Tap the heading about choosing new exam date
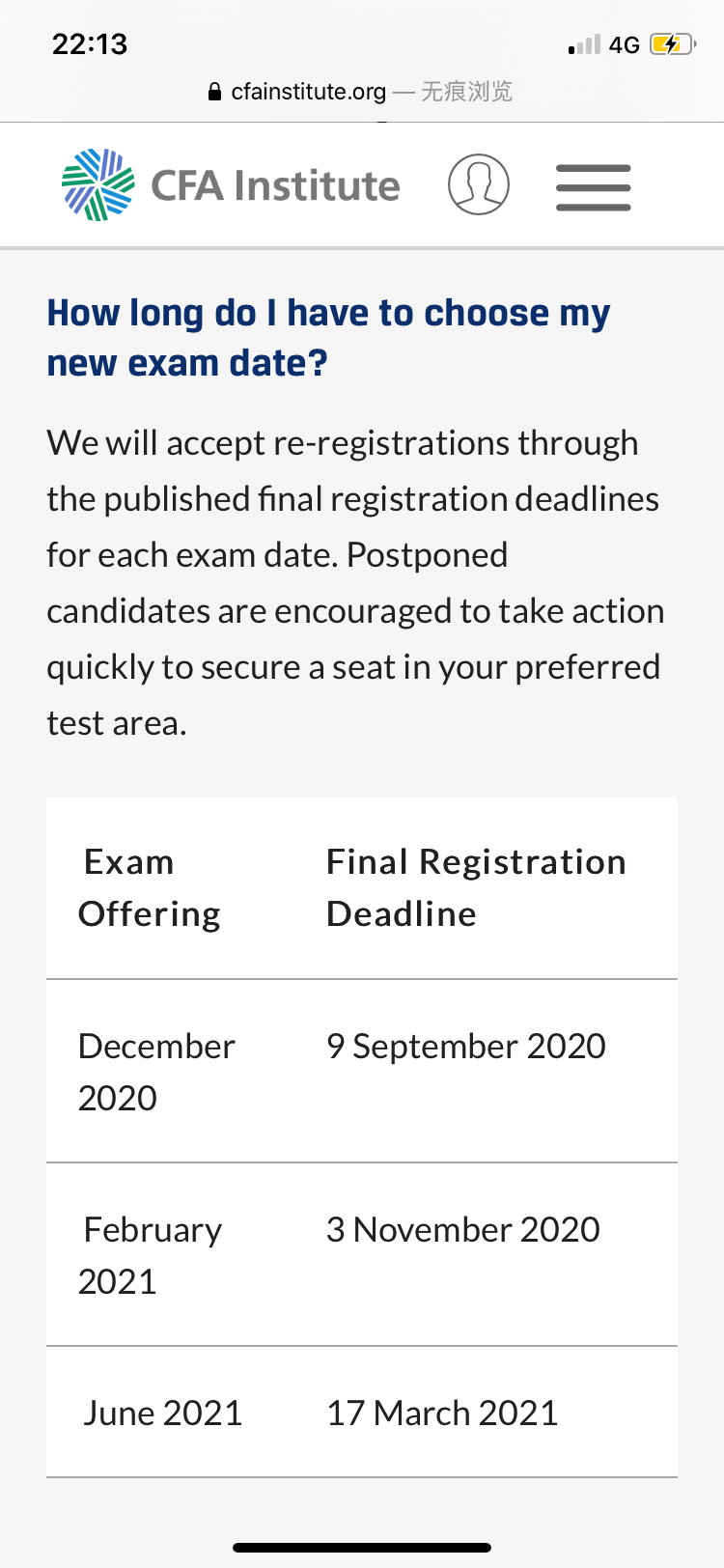724x1568 pixels. point(328,338)
